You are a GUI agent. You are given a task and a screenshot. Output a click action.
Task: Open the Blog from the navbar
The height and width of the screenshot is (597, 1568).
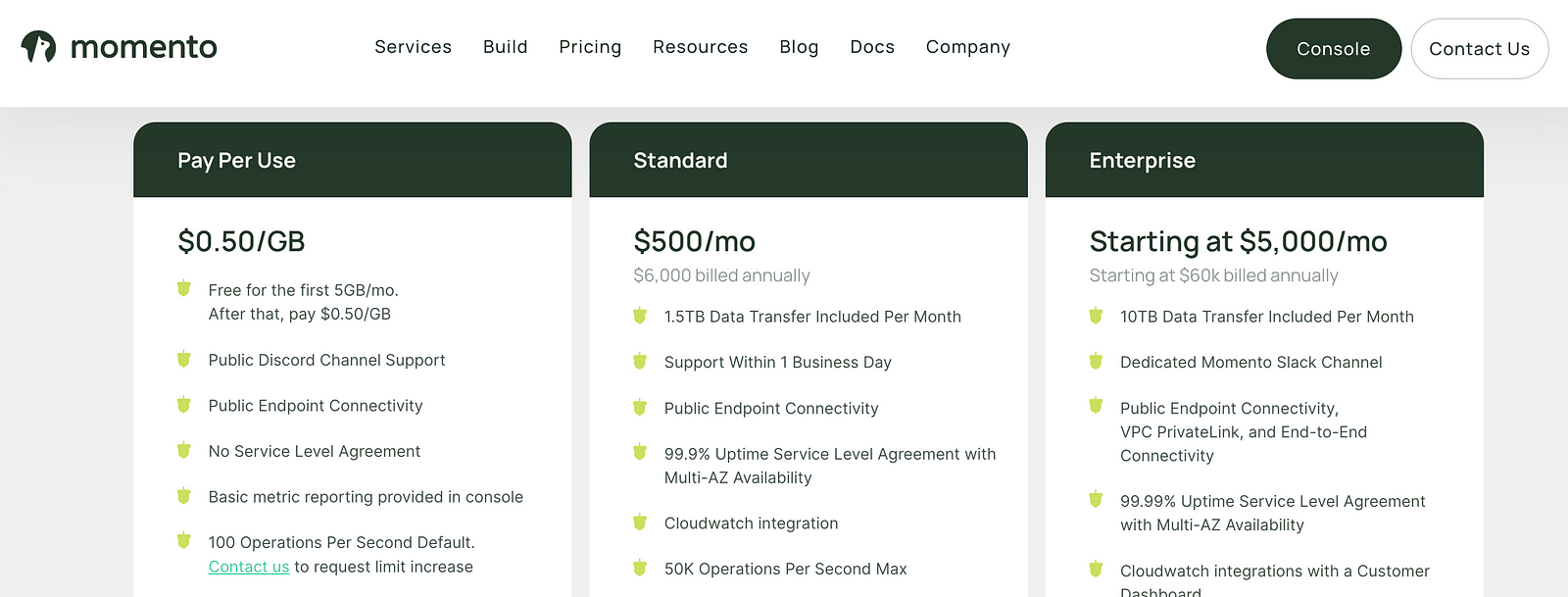(799, 47)
